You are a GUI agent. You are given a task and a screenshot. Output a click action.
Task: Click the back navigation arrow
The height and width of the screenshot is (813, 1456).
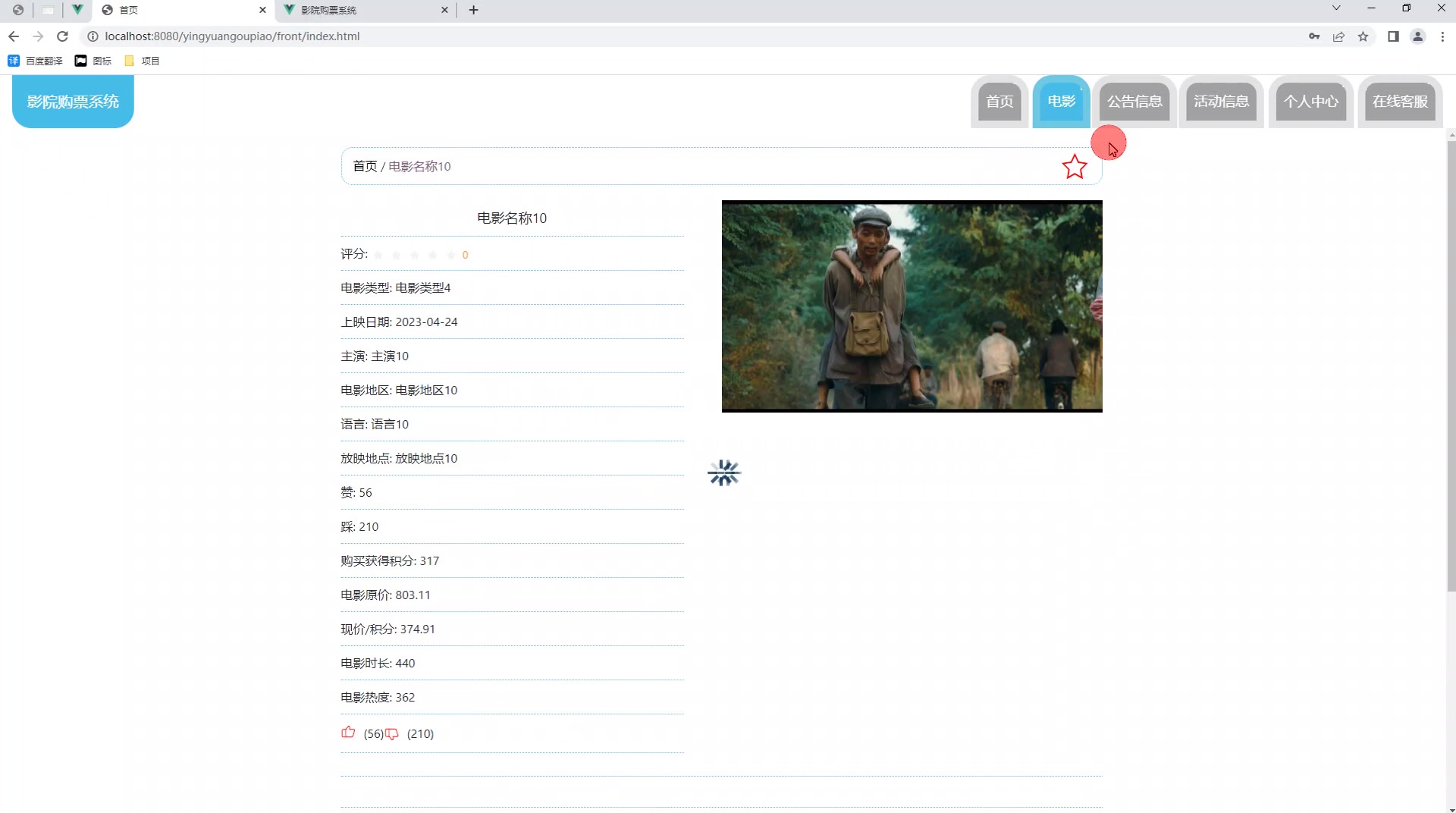click(x=13, y=36)
